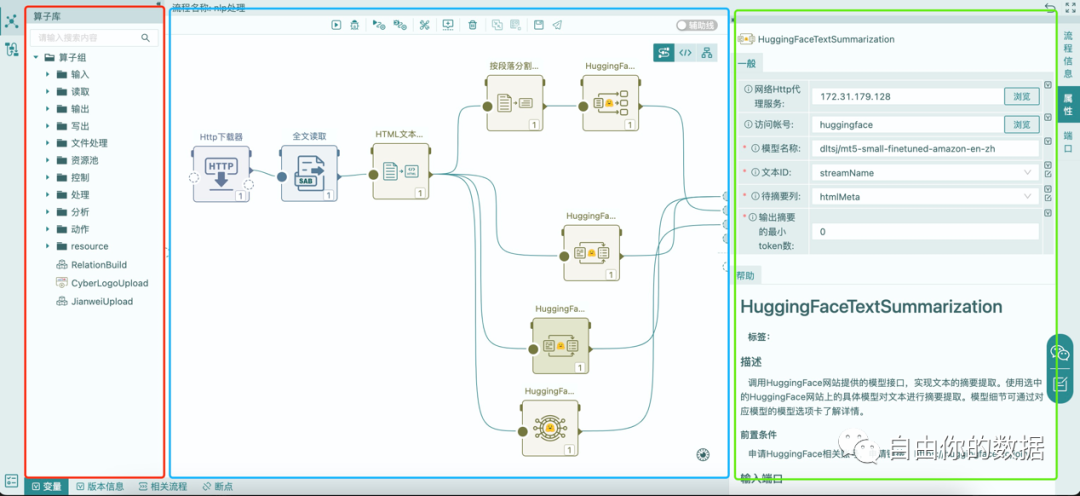Switch to hierarchy tree view icon
The height and width of the screenshot is (496, 1080).
(707, 53)
